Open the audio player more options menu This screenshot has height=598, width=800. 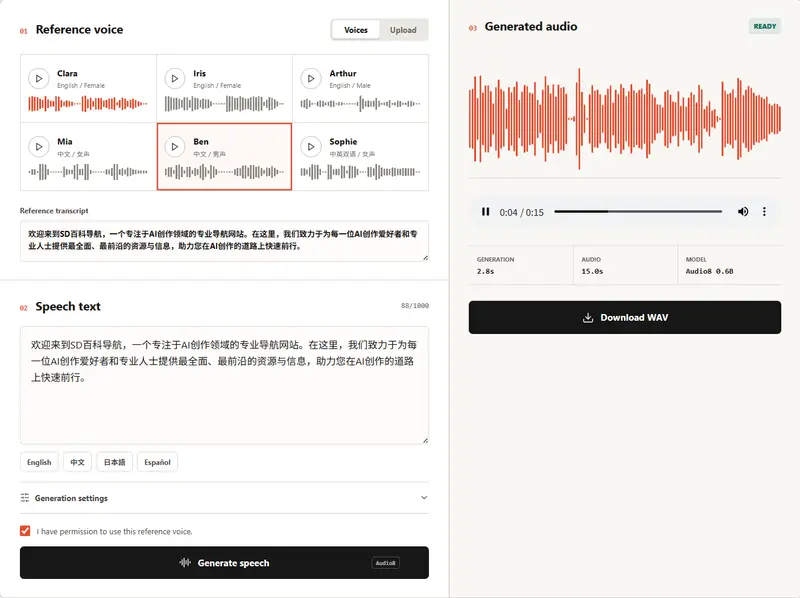(764, 212)
